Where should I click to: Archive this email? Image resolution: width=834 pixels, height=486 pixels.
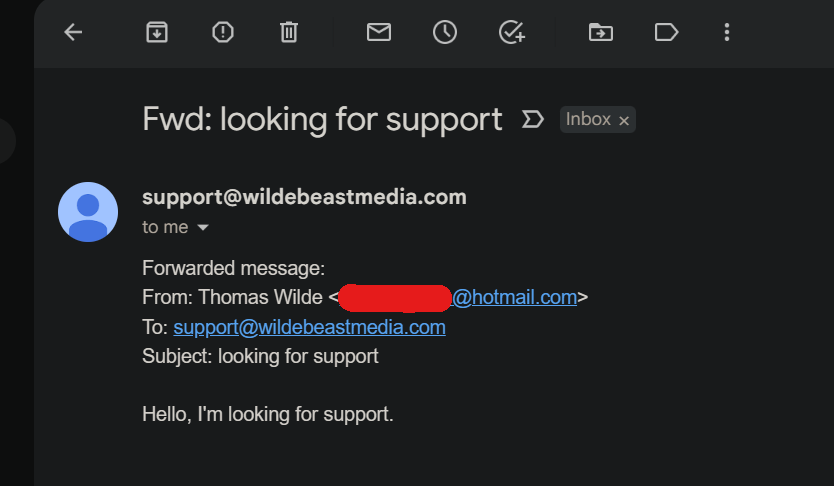[x=156, y=33]
